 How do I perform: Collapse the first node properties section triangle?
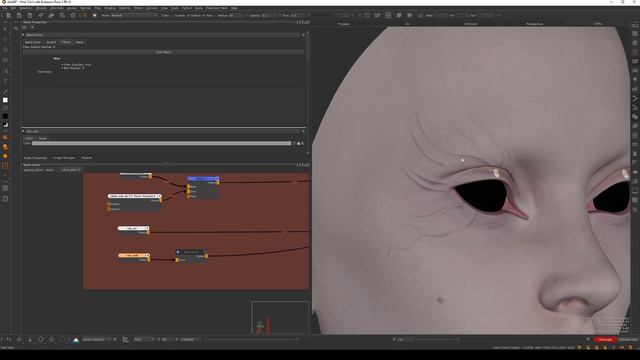[x=23, y=35]
